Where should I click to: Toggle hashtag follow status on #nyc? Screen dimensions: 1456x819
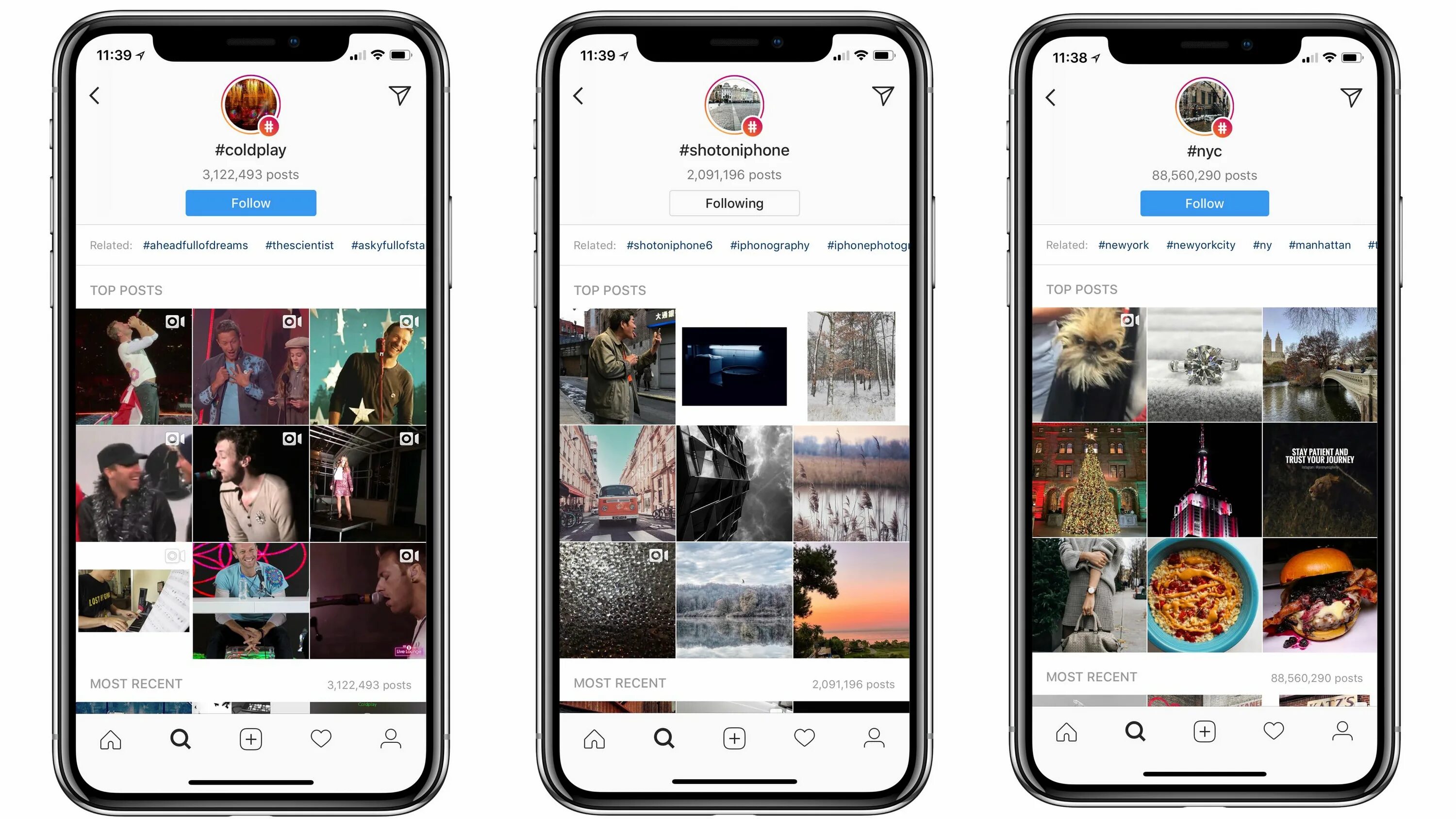1203,203
